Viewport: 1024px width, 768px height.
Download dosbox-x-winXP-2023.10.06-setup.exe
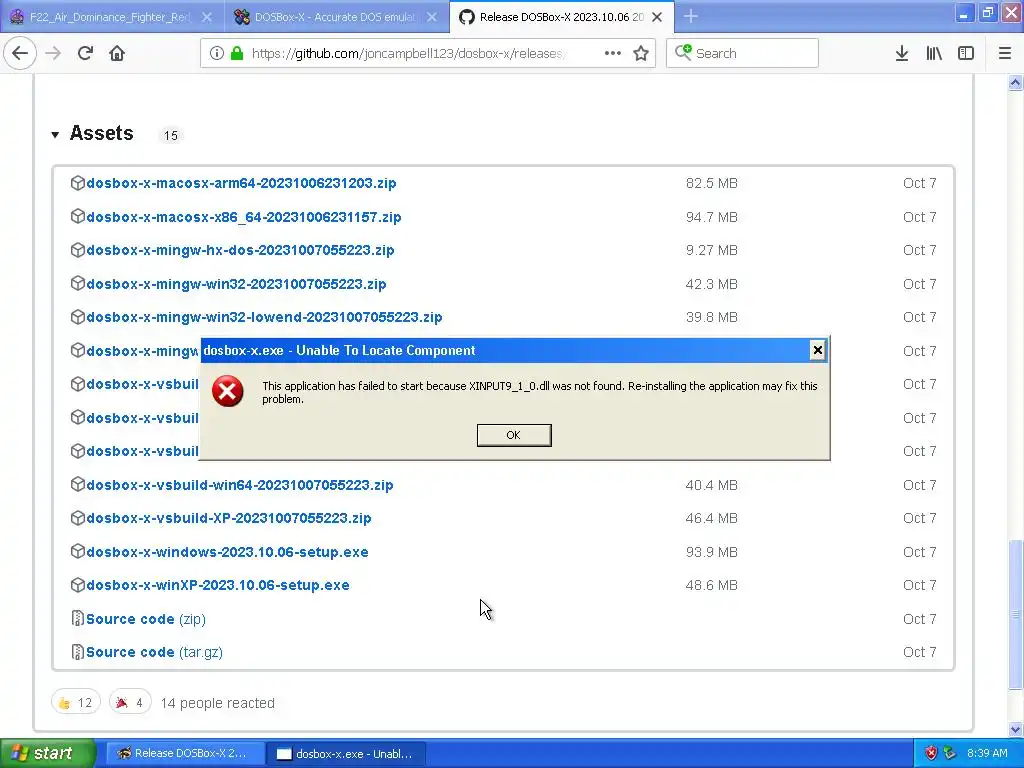(x=218, y=585)
